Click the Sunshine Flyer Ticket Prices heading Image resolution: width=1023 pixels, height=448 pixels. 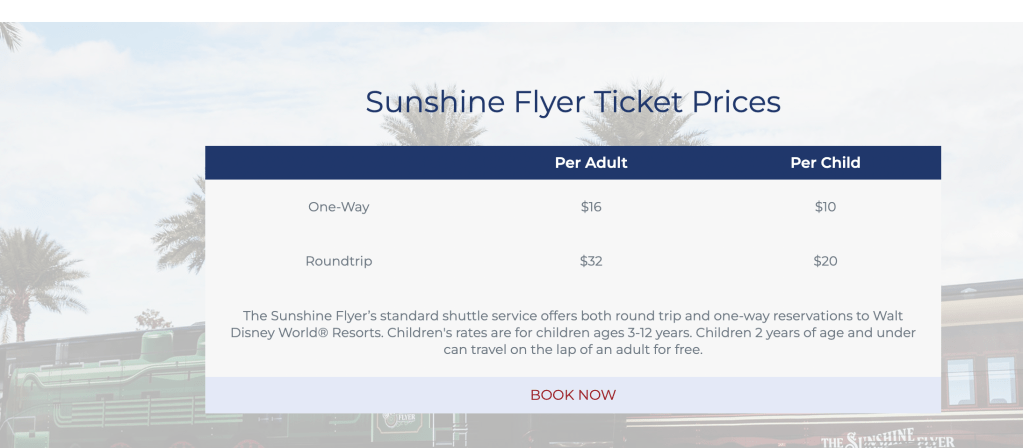point(573,102)
